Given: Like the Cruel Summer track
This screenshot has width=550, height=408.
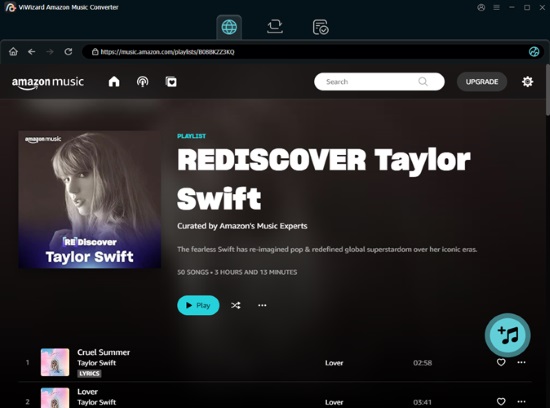Looking at the screenshot, I should pyautogui.click(x=501, y=362).
